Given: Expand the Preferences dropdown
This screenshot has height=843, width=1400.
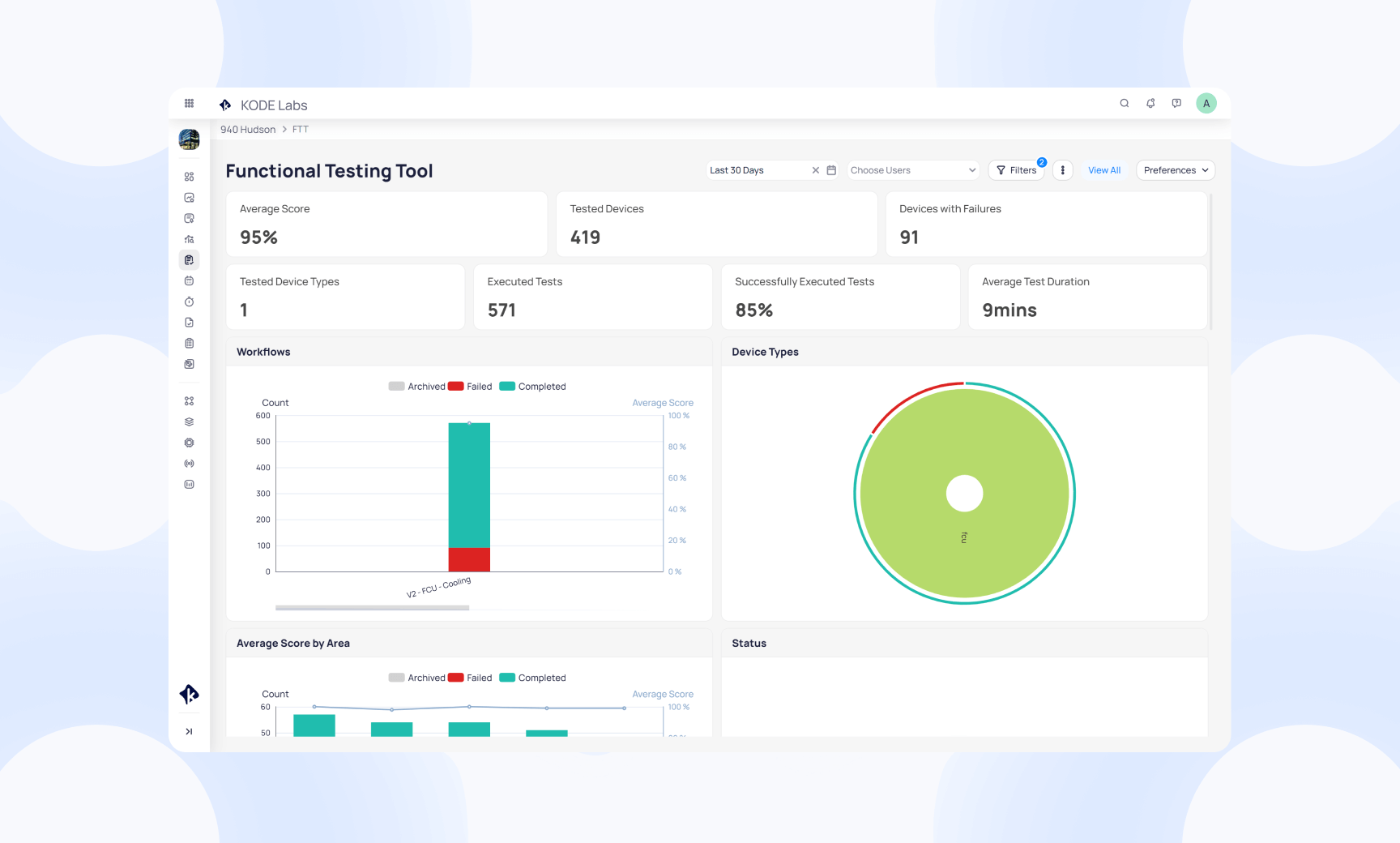Looking at the screenshot, I should (x=1176, y=169).
